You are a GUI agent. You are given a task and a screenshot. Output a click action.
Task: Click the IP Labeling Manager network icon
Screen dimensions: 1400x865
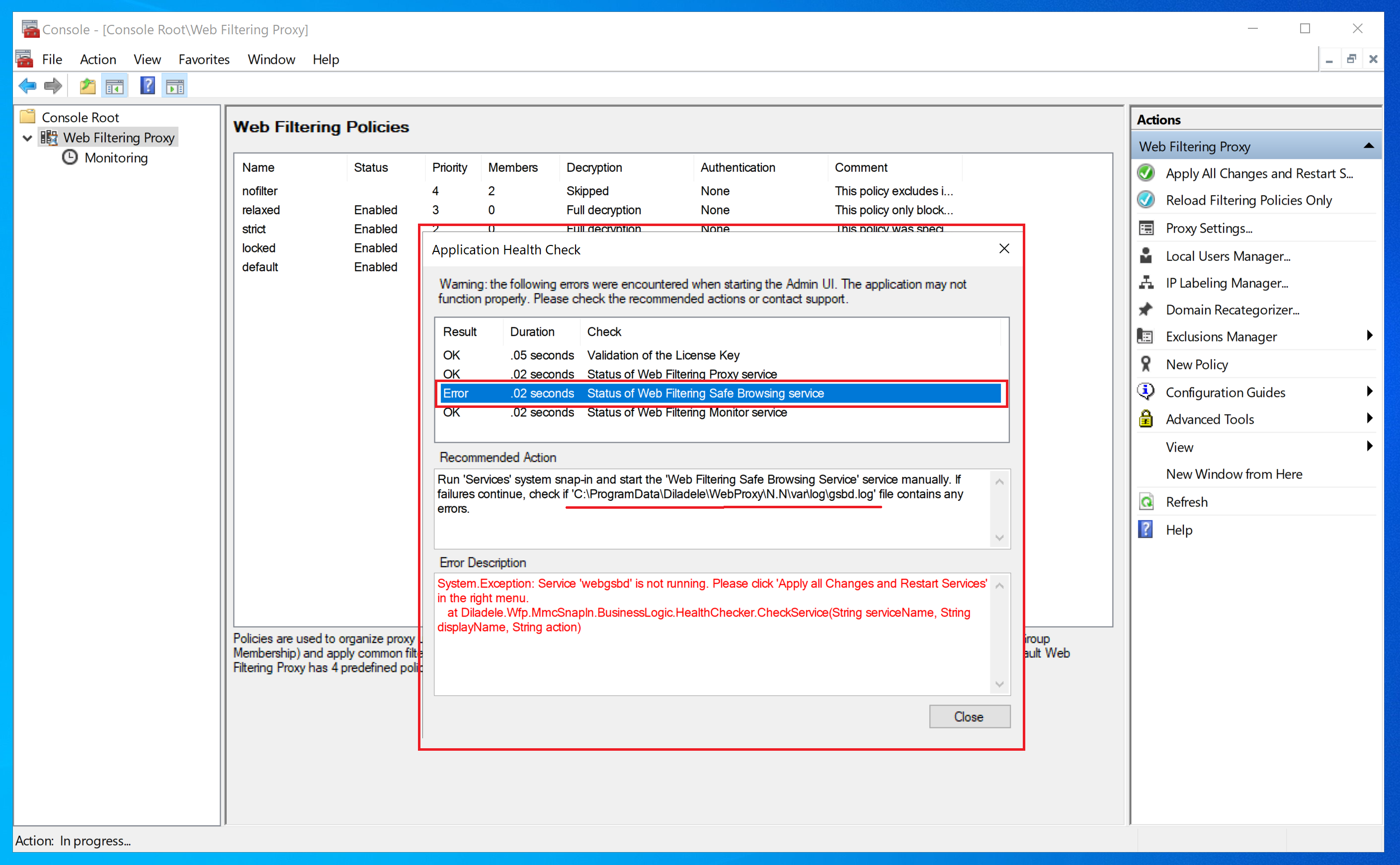(x=1146, y=283)
